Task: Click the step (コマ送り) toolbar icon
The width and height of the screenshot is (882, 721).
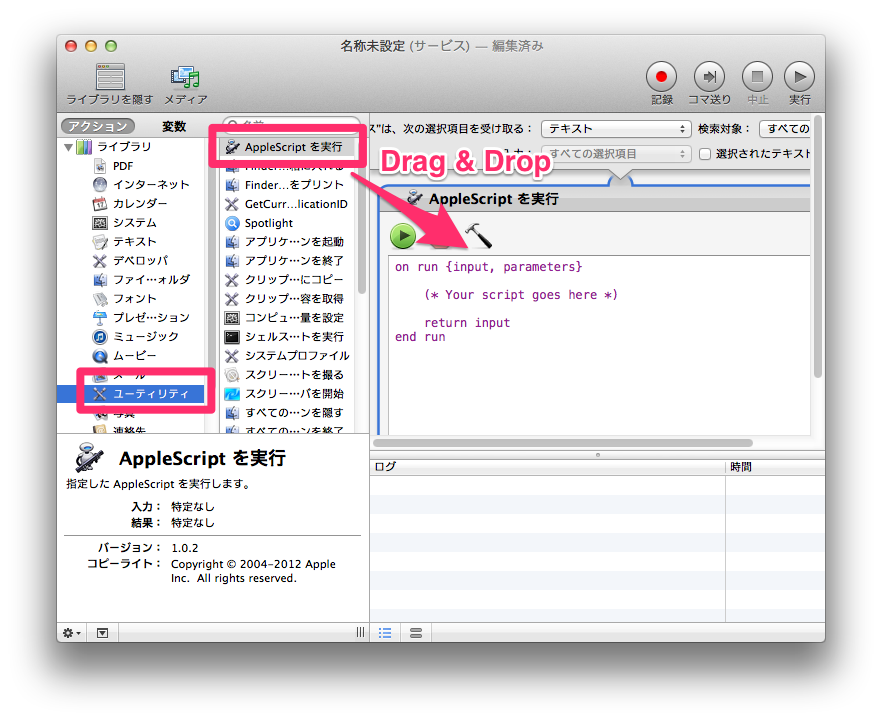Action: click(709, 76)
